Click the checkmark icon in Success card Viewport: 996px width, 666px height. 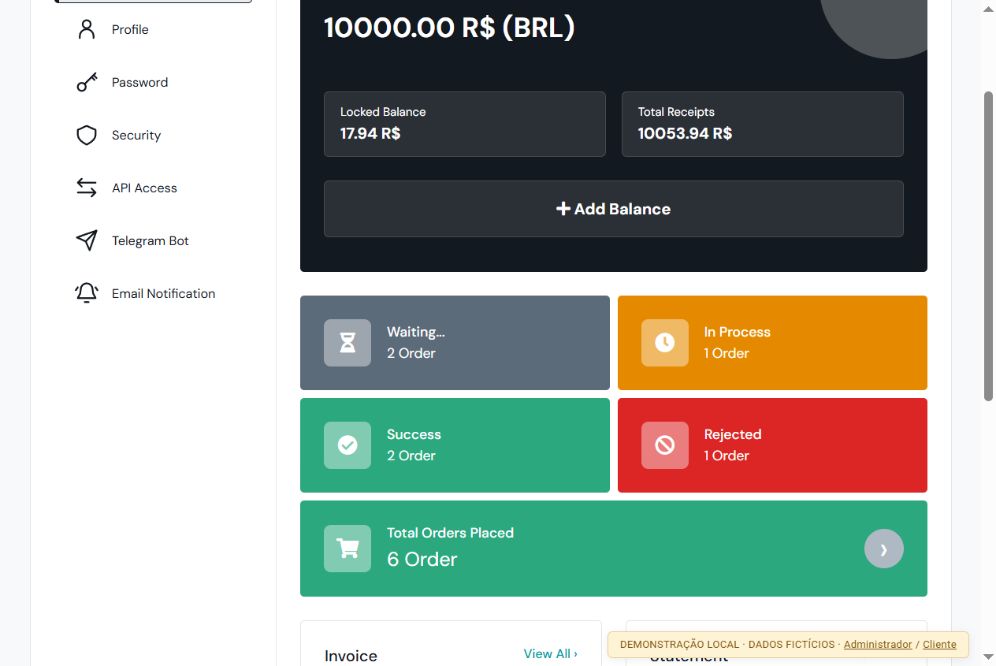click(x=347, y=445)
